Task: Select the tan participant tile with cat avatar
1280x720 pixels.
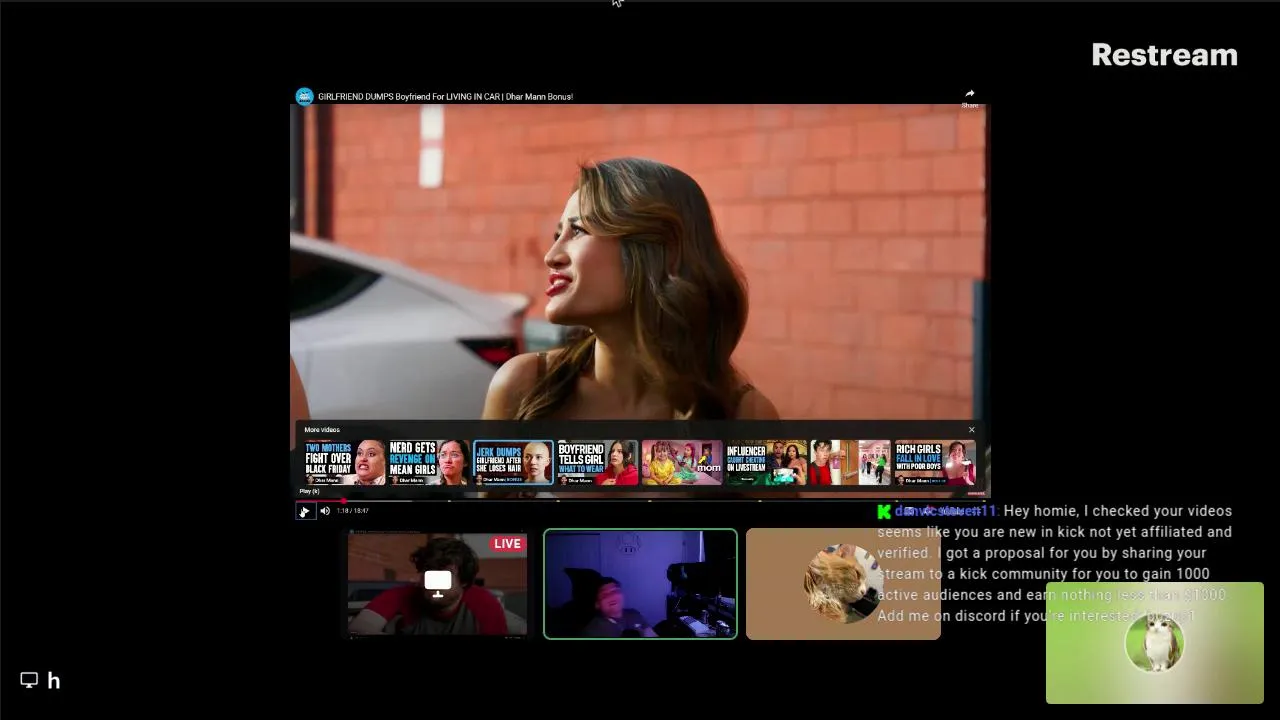Action: [x=843, y=584]
